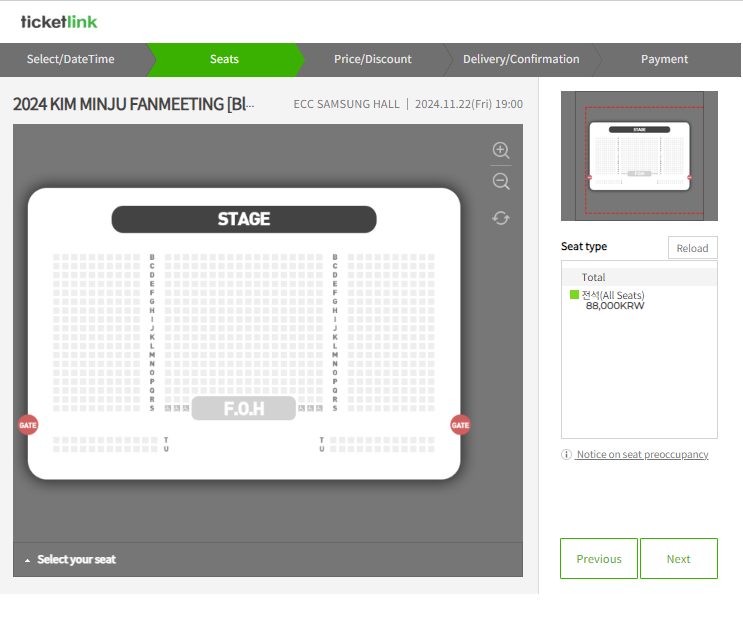Select the green All Seats color swatch
Image resolution: width=743 pixels, height=628 pixels.
[574, 295]
